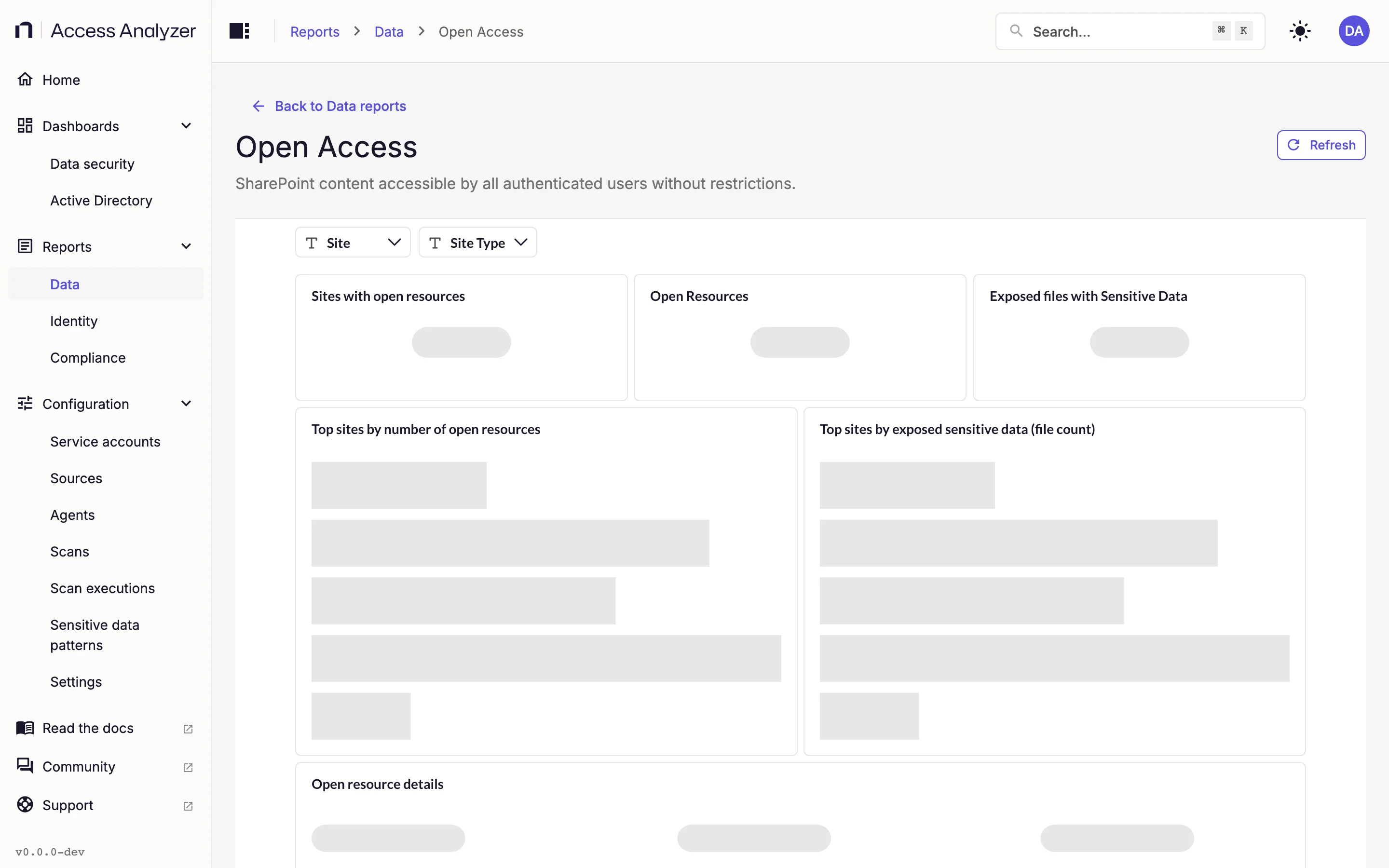Open the Site filter dropdown

(353, 242)
